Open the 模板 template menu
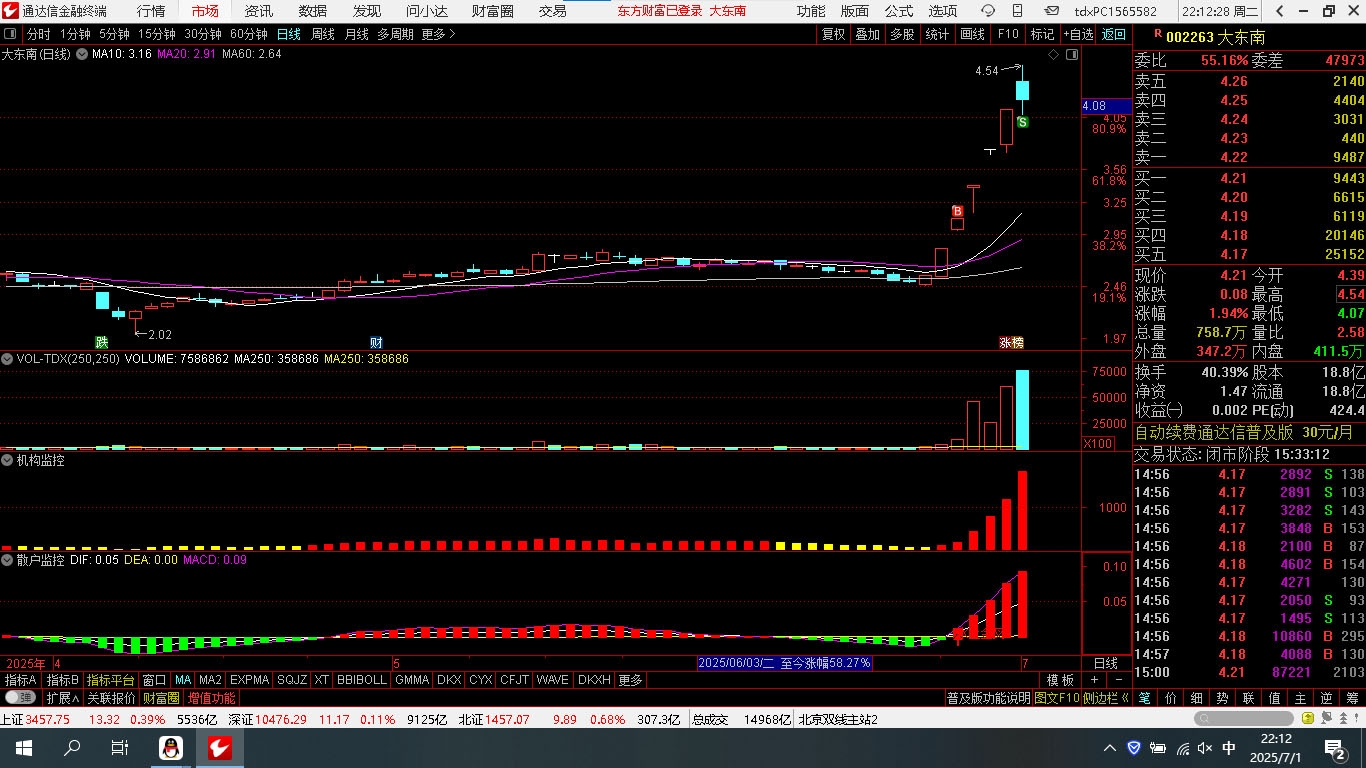This screenshot has width=1366, height=768. pos(1060,680)
